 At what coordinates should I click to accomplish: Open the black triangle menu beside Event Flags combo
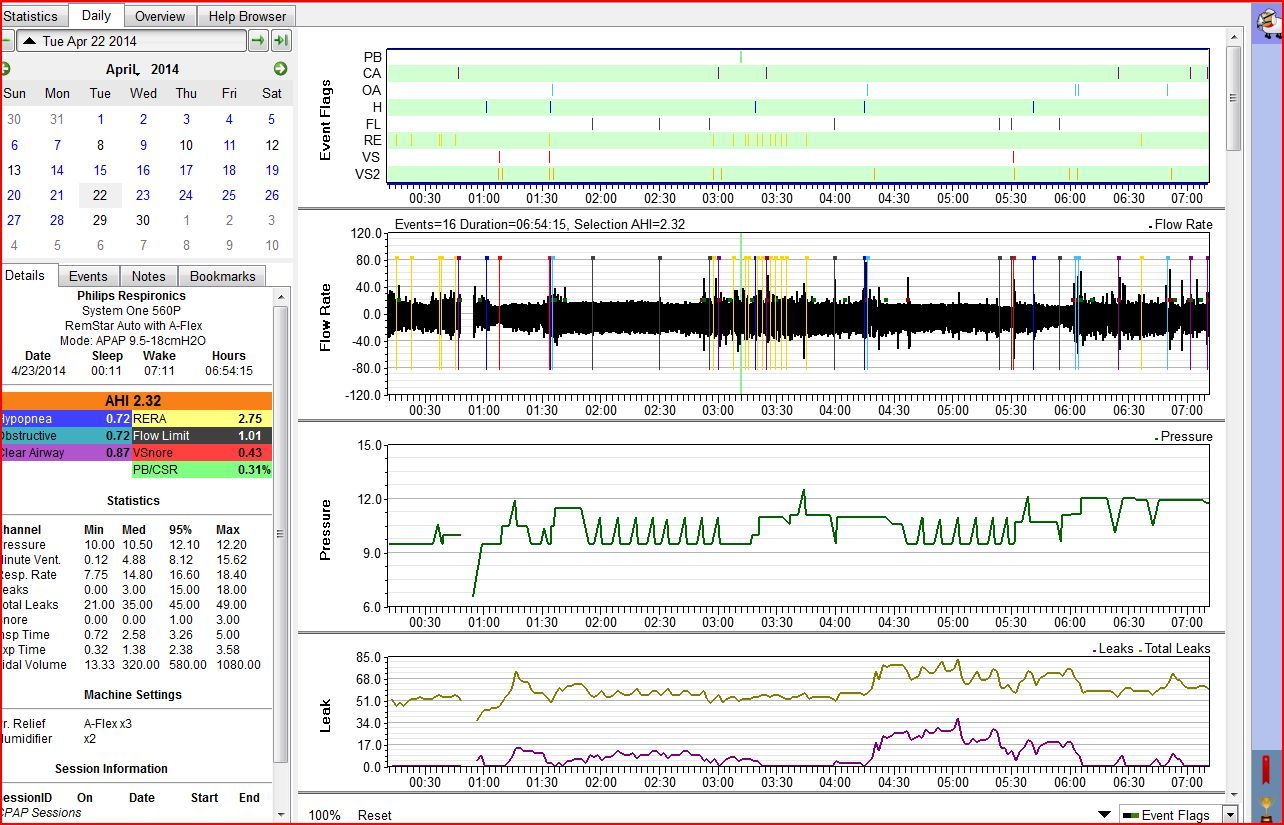(1104, 815)
